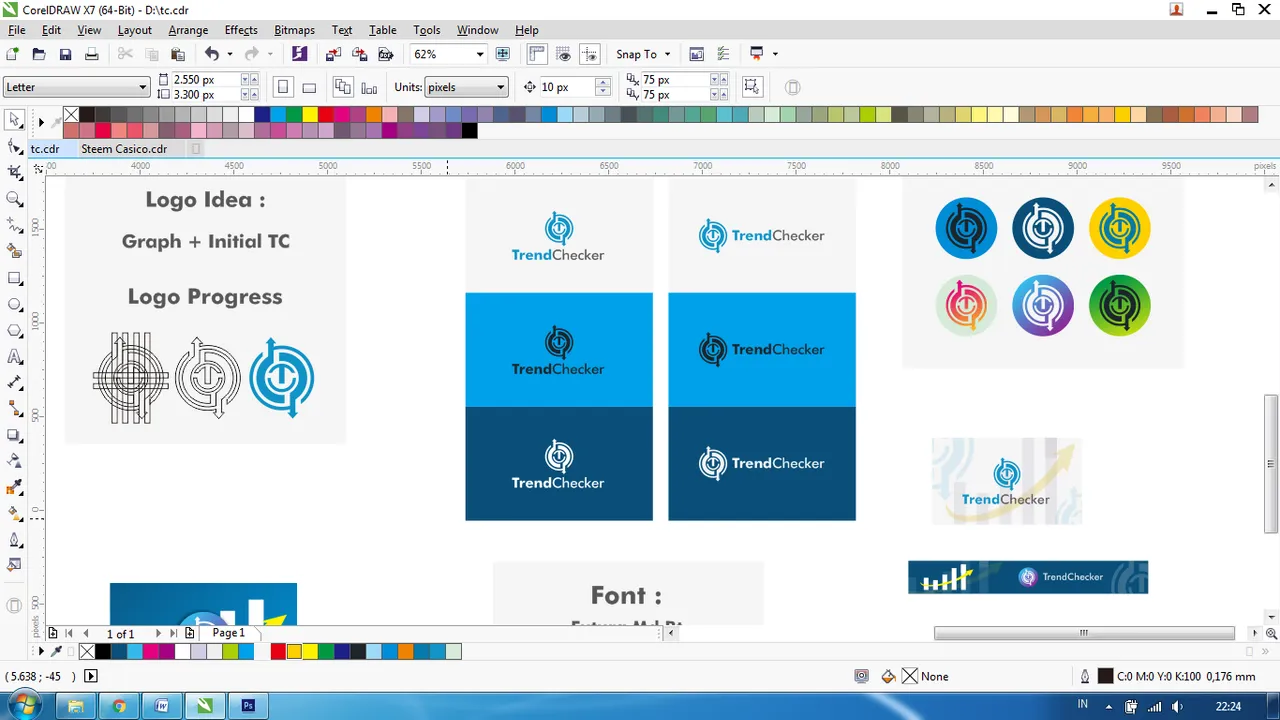This screenshot has width=1280, height=720.
Task: Switch to the Steem Casico.cdr tab
Action: [124, 149]
